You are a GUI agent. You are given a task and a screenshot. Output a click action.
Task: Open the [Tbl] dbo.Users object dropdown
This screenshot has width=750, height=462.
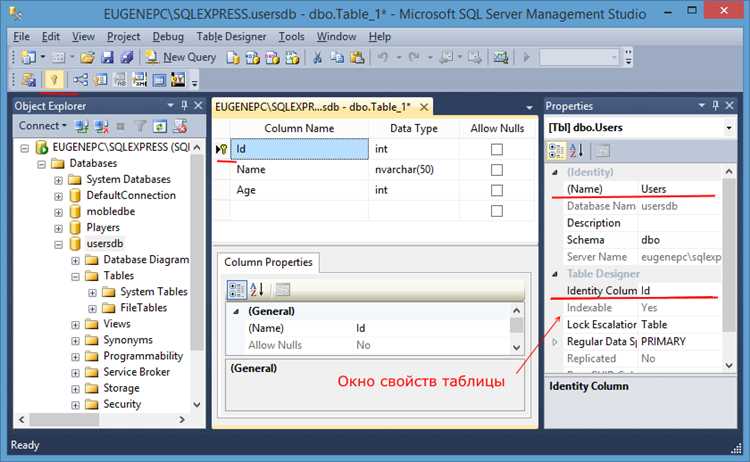click(727, 128)
